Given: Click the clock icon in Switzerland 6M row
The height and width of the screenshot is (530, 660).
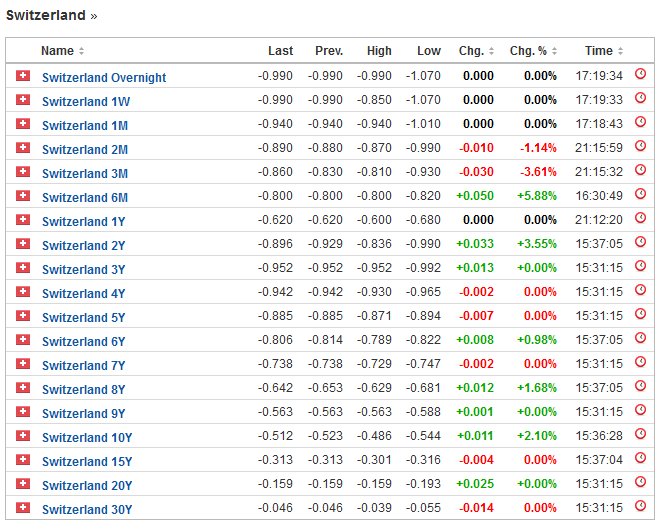Looking at the screenshot, I should point(640,194).
